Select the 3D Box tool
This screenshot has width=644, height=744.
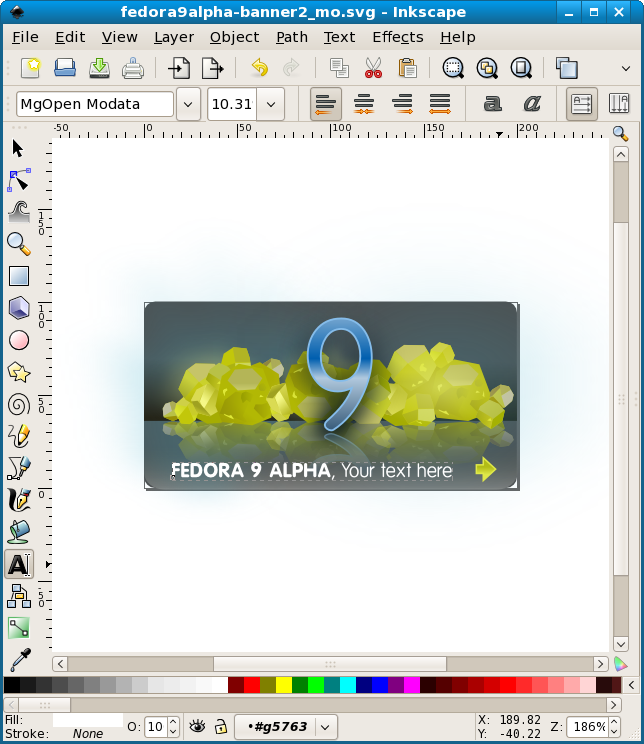click(x=19, y=308)
